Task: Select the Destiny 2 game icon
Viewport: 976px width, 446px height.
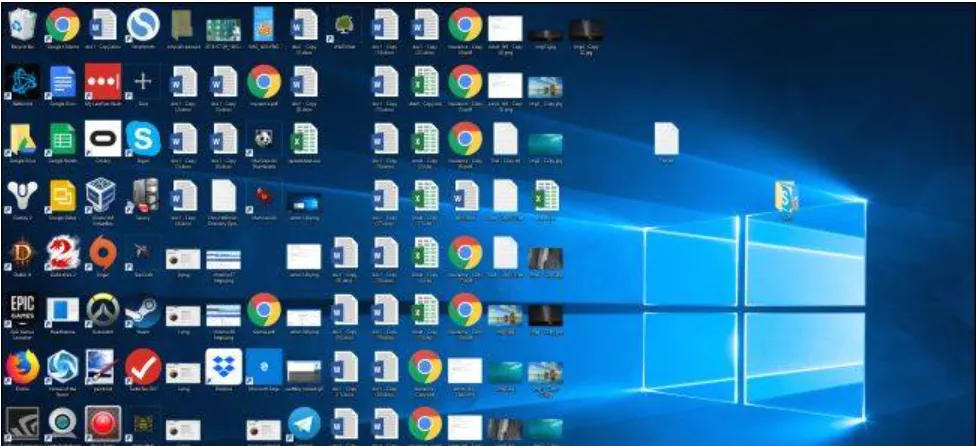Action: (x=22, y=195)
